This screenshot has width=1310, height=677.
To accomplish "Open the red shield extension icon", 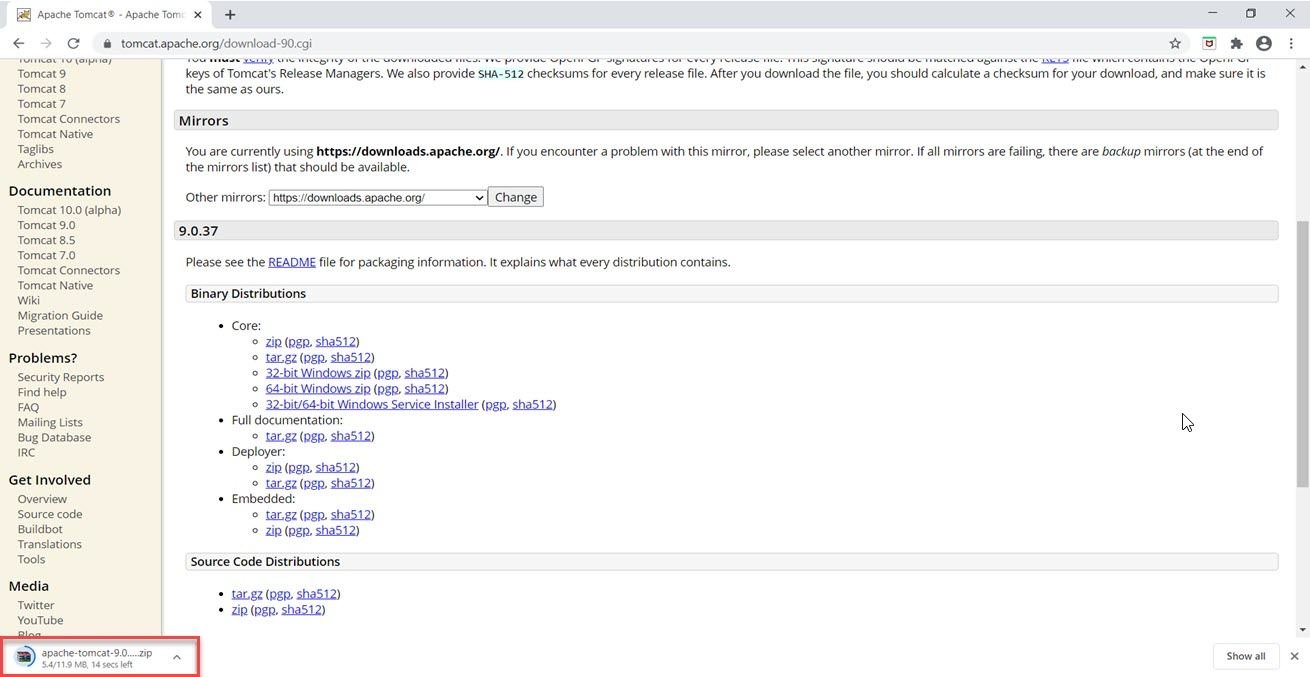I will click(1209, 43).
